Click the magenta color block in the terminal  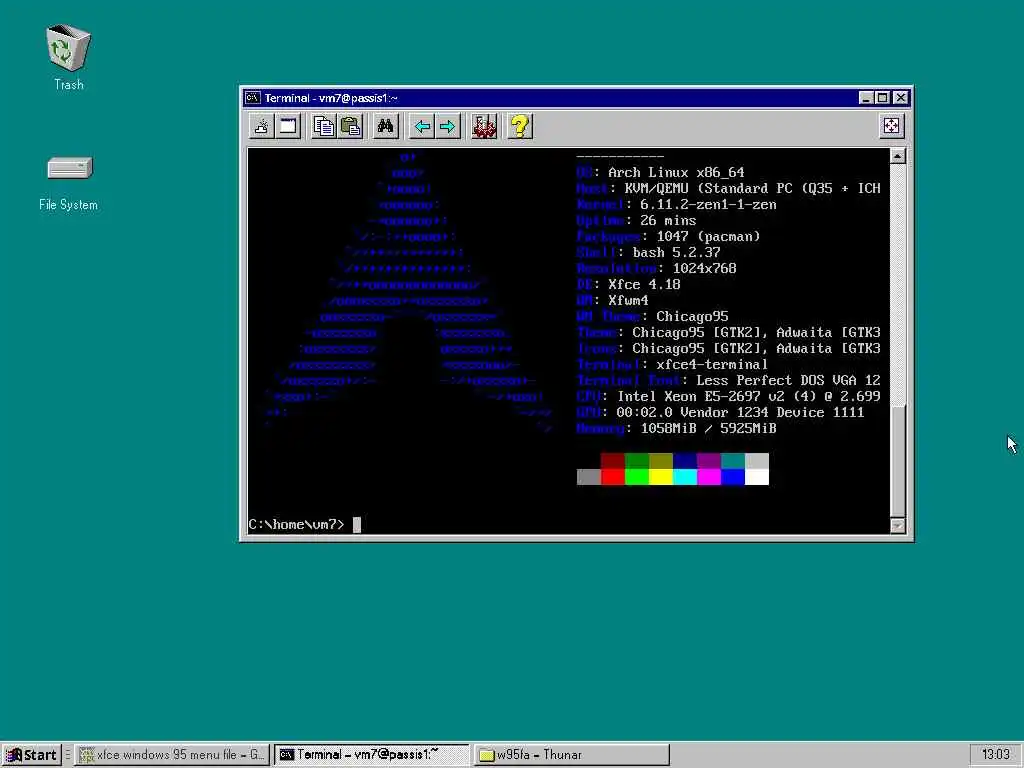[x=709, y=477]
